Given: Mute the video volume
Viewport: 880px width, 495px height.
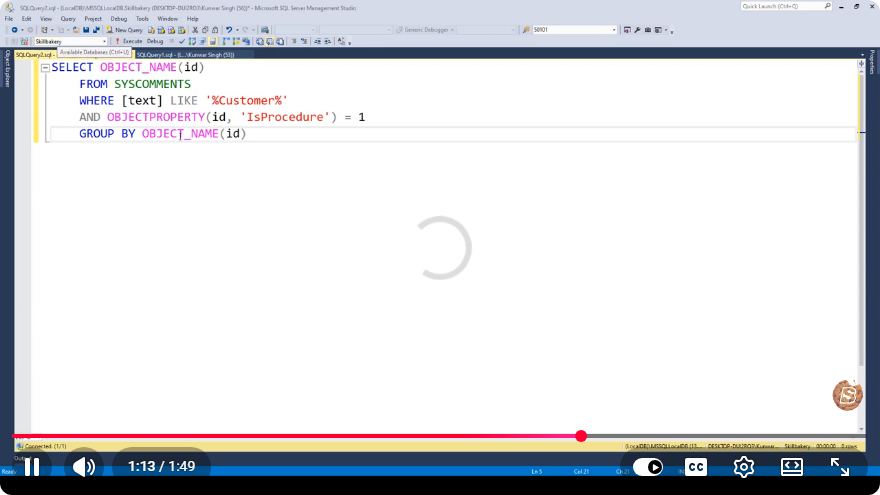Looking at the screenshot, I should click(x=84, y=467).
